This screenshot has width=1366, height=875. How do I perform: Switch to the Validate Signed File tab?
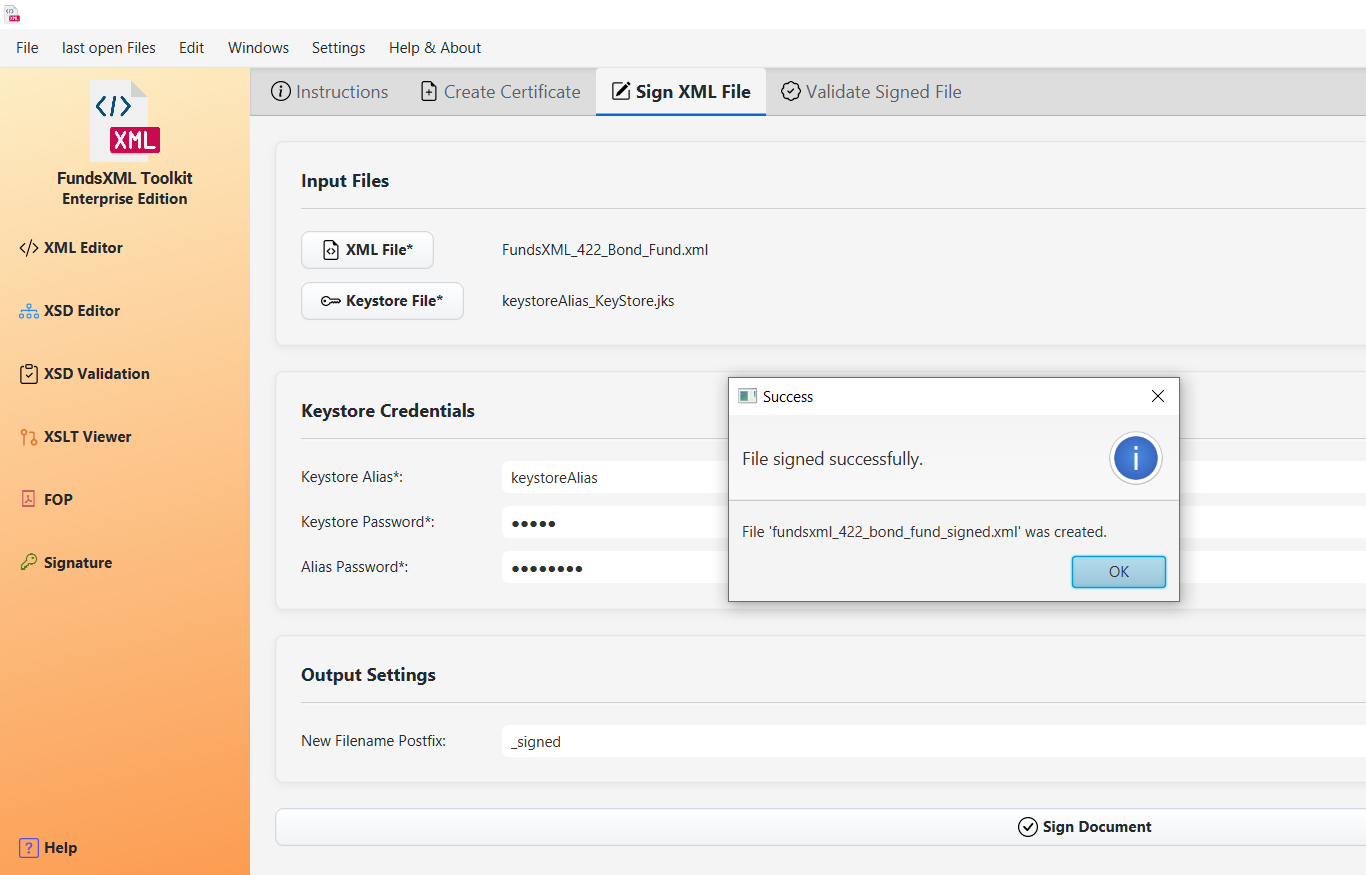point(871,92)
